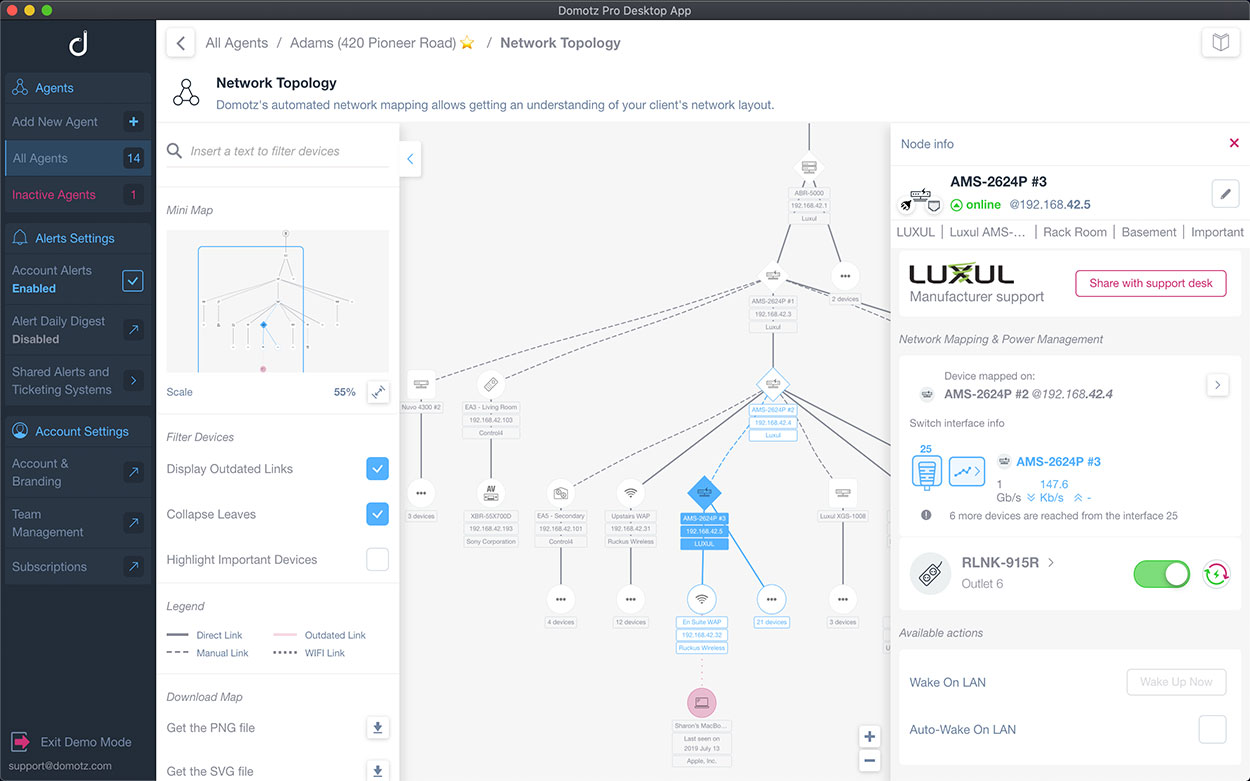Expand the 3 devices node under Nuvo
The width and height of the screenshot is (1250, 781).
click(421, 492)
